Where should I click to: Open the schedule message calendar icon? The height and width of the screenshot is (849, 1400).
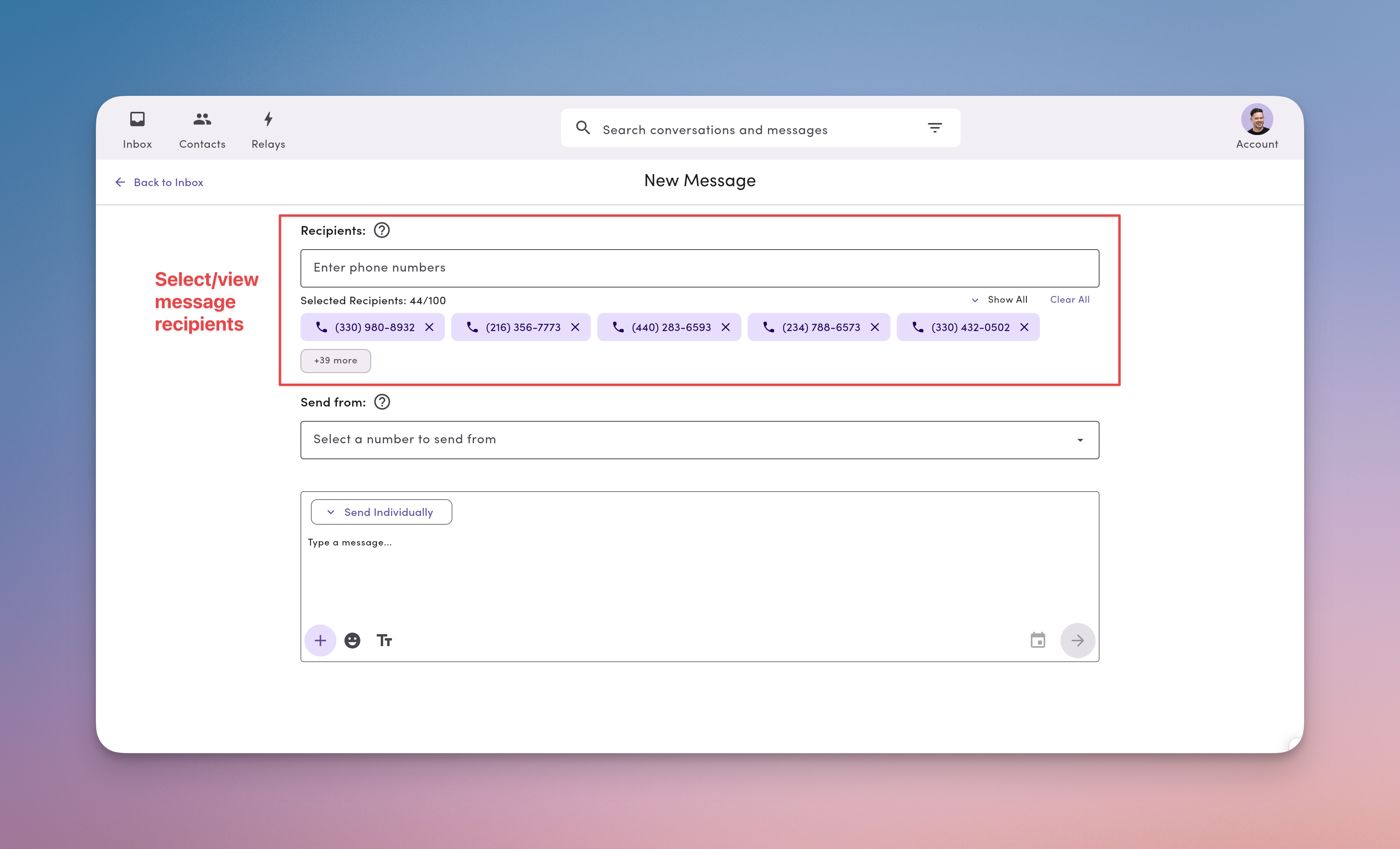click(x=1038, y=640)
